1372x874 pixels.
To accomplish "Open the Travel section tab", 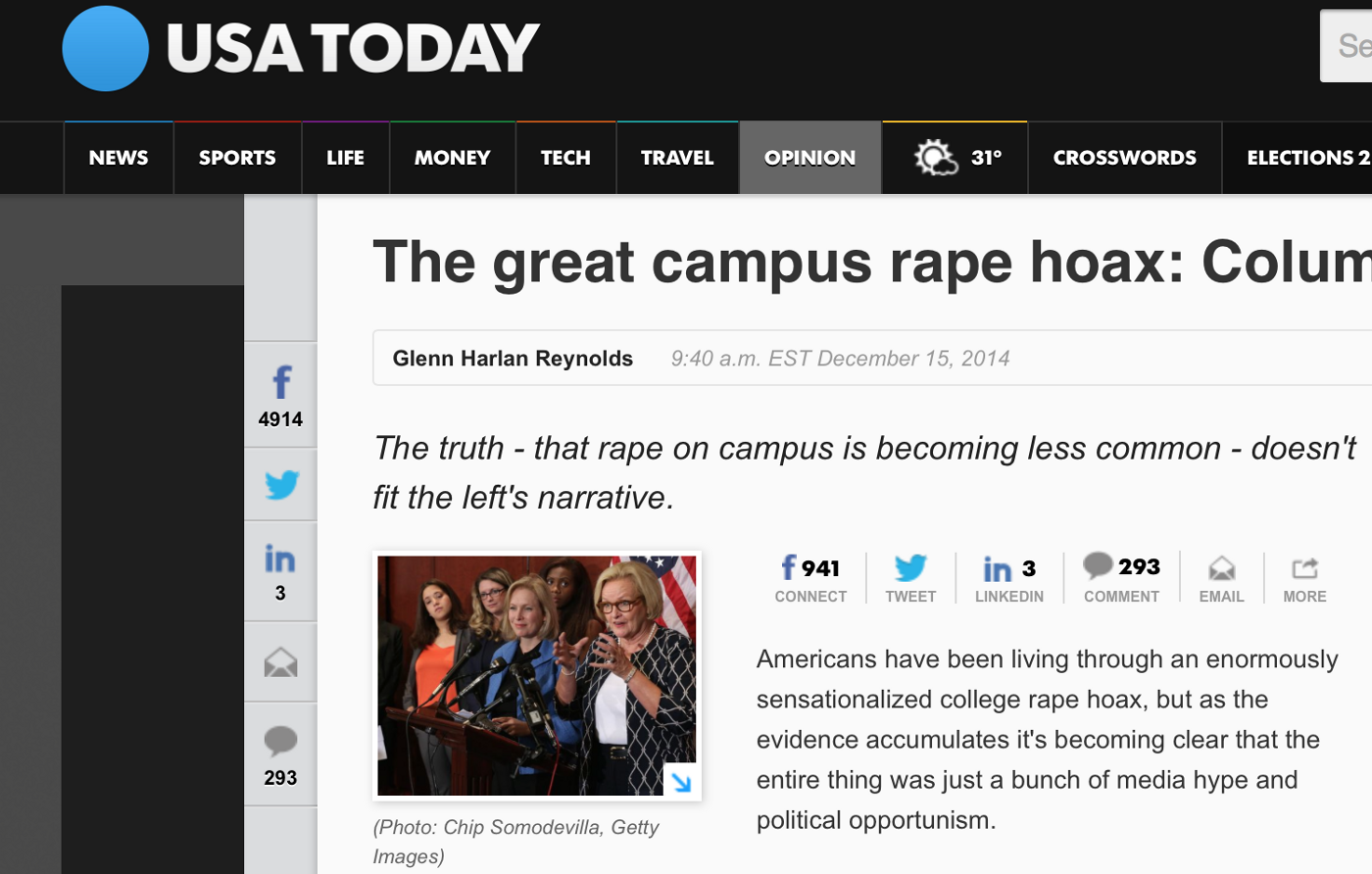I will (677, 158).
